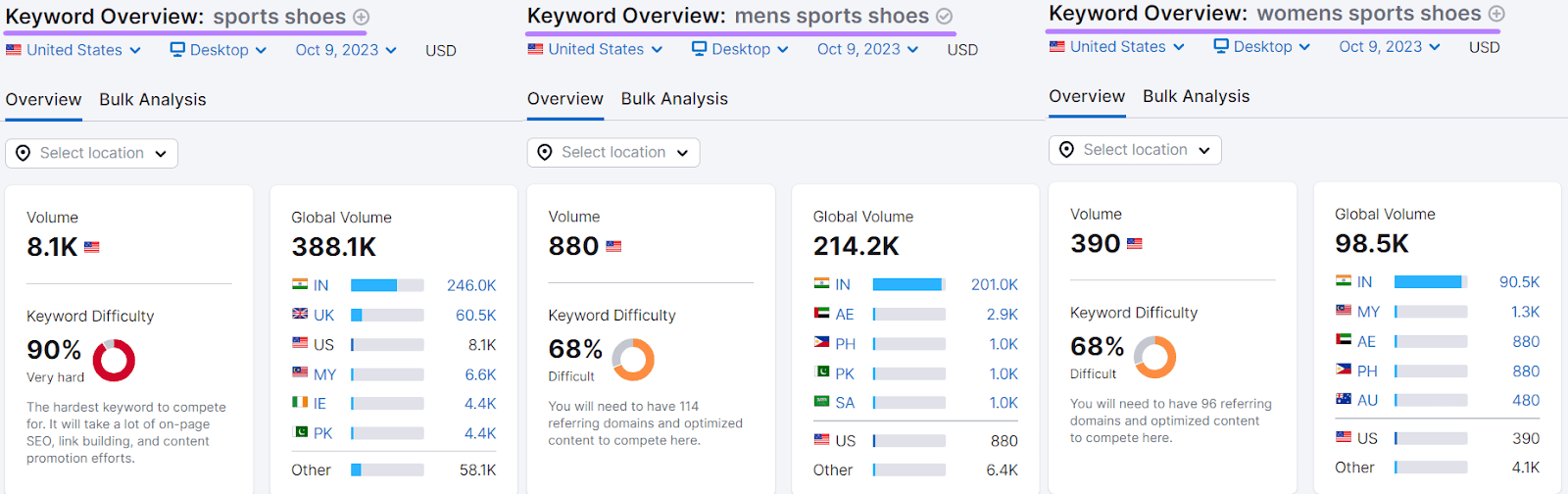Open Select location dropdown in sports shoes panel
Image resolution: width=1568 pixels, height=494 pixels.
(x=92, y=153)
